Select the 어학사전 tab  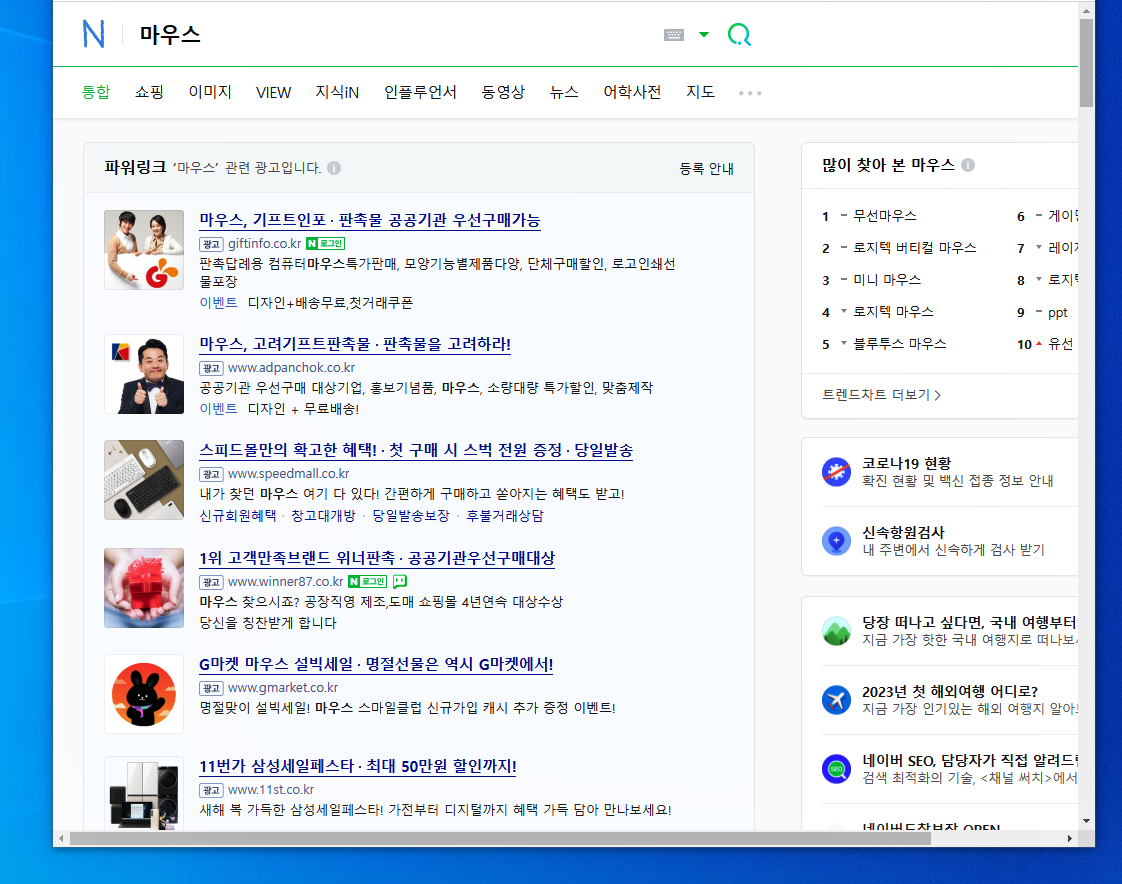tap(632, 92)
